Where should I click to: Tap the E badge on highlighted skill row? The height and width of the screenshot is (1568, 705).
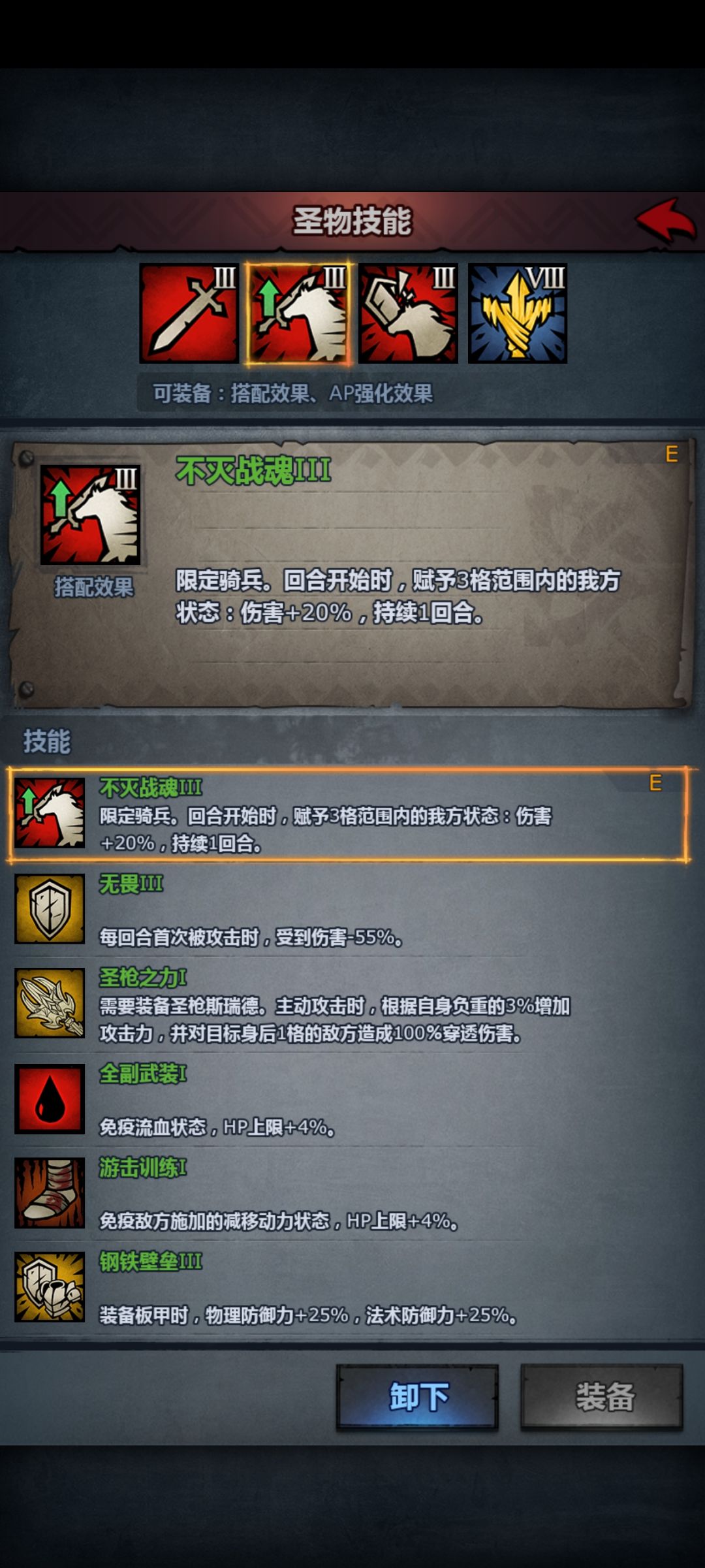(655, 782)
